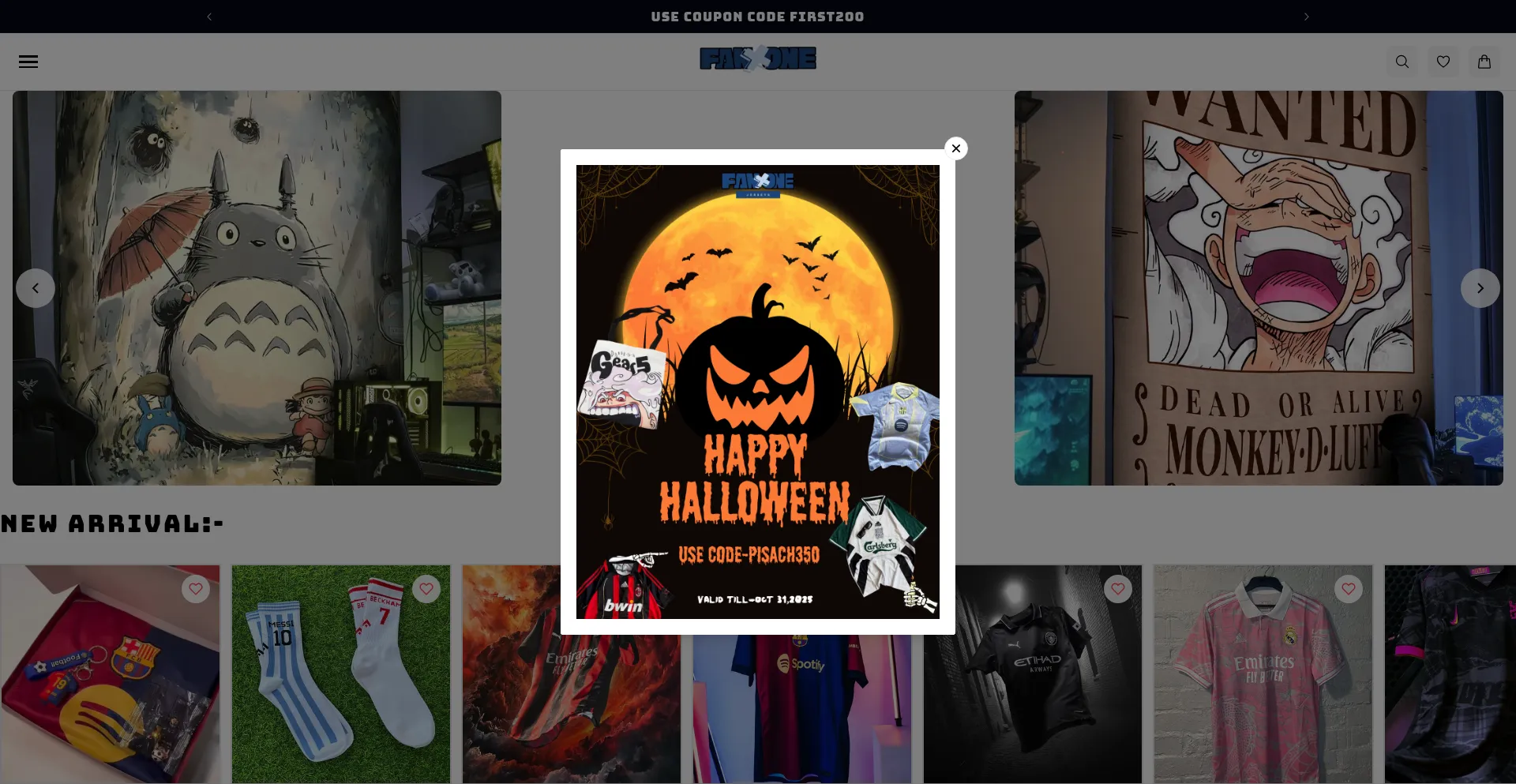Click the Halloween promo image in popup

758,392
